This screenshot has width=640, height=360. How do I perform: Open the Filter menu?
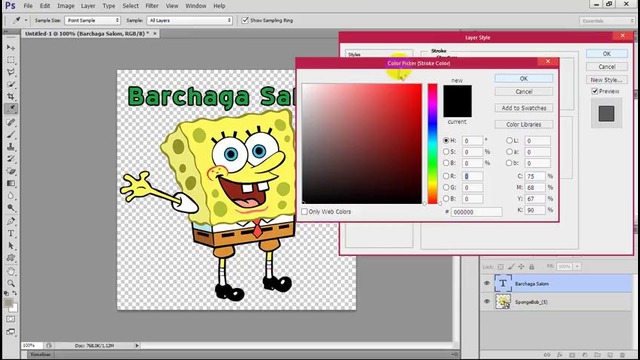tap(152, 6)
